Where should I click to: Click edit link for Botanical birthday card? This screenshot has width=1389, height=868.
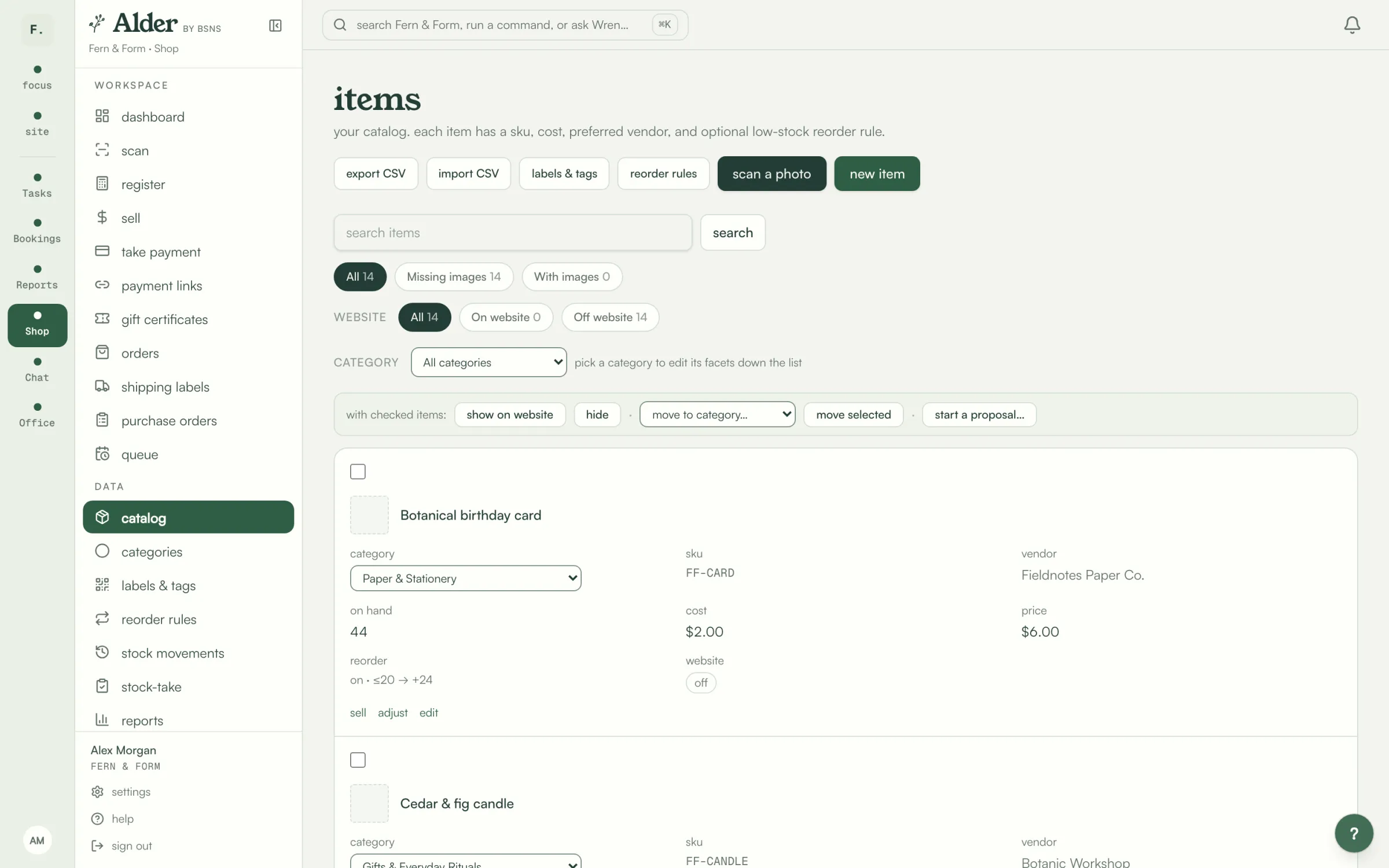pyautogui.click(x=428, y=713)
